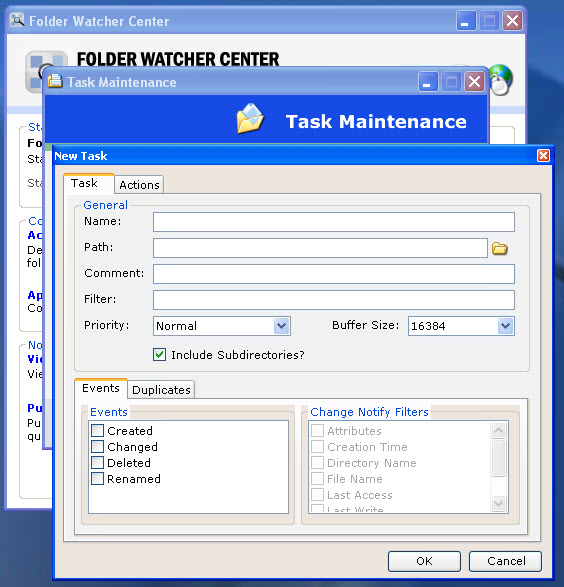Tick the Creation Time filter checkbox
The image size is (564, 587).
pos(317,447)
